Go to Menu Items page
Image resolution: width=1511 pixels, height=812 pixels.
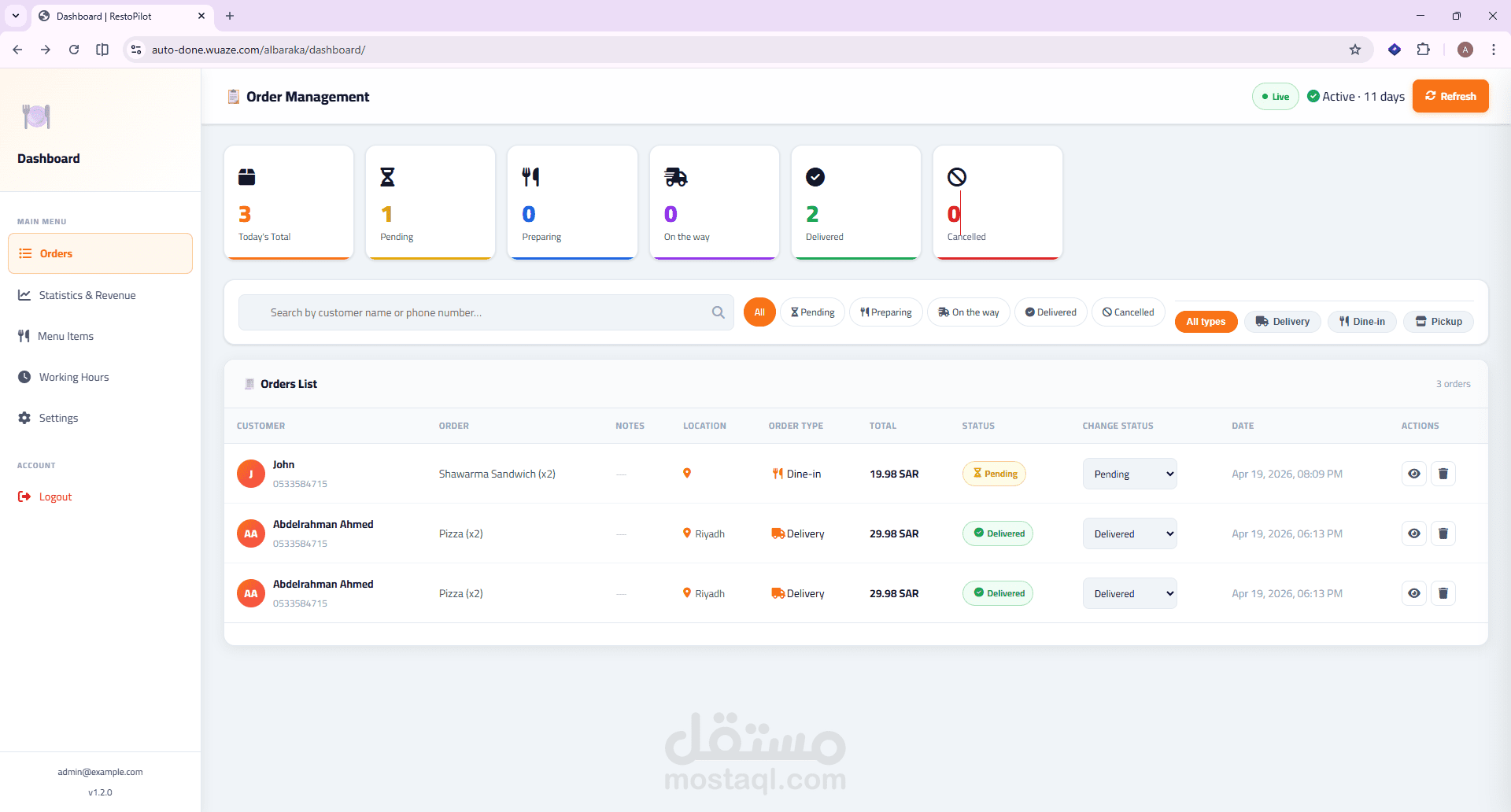coord(100,336)
